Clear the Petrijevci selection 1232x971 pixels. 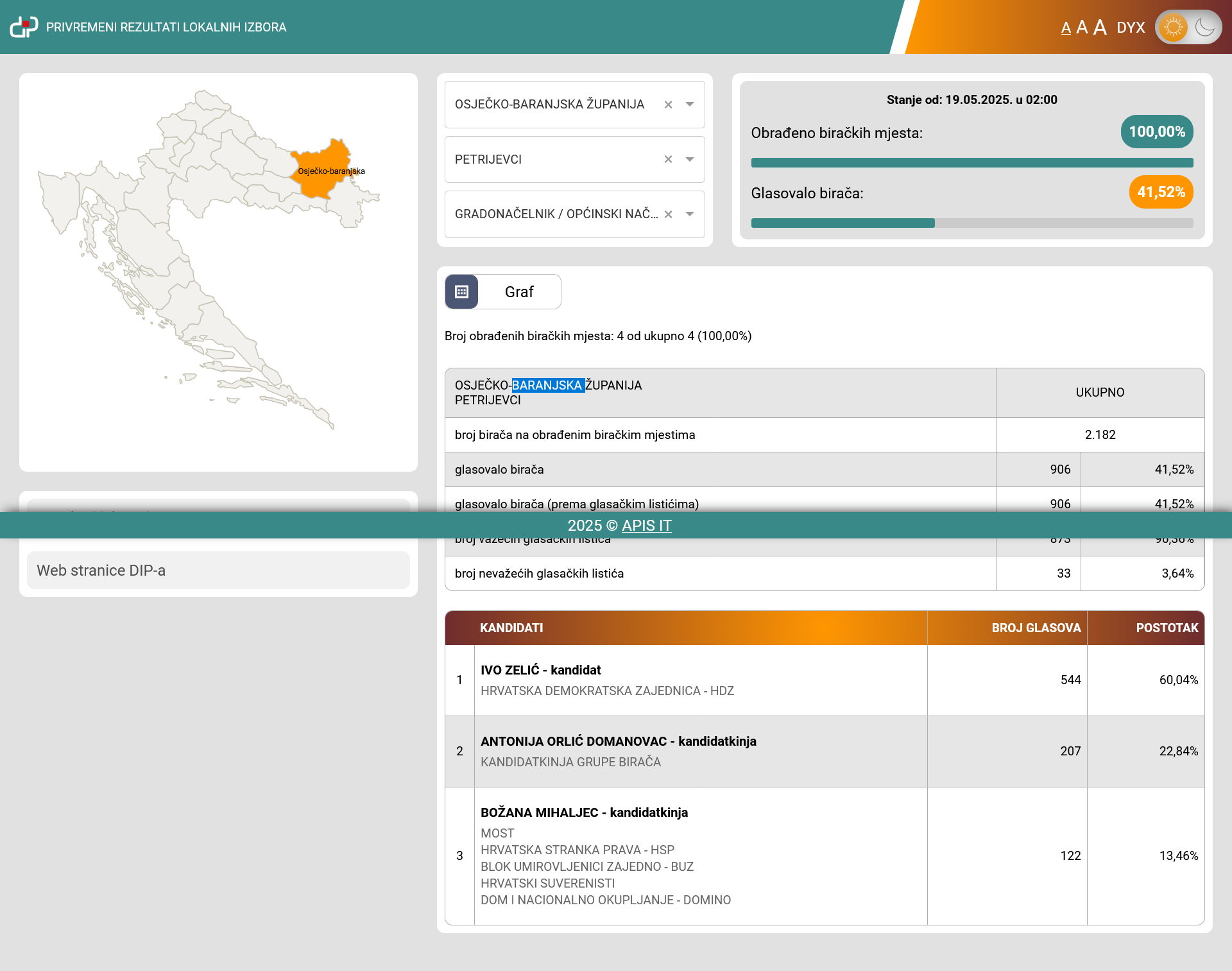(x=668, y=159)
